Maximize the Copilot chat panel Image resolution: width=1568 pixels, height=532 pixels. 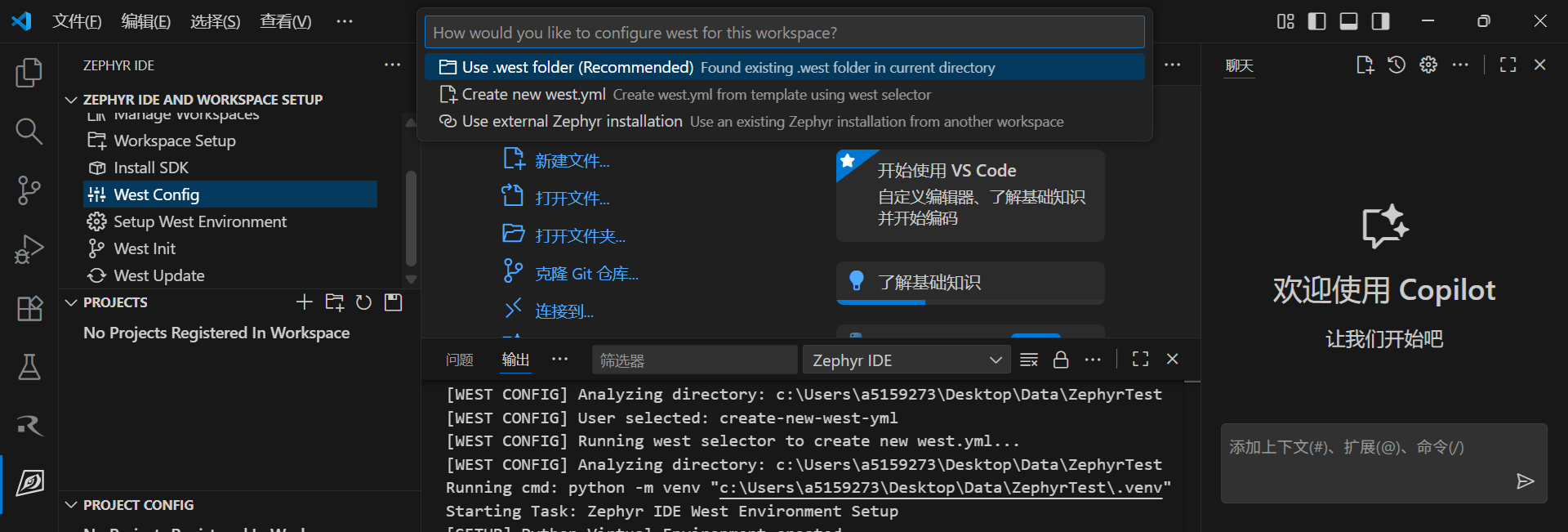(1508, 65)
